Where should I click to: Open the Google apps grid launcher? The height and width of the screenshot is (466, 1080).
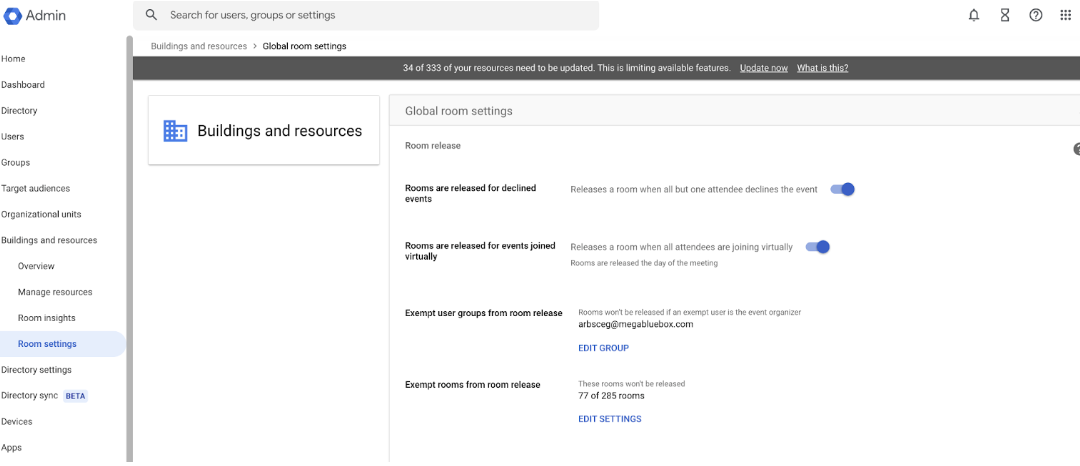(x=1066, y=15)
